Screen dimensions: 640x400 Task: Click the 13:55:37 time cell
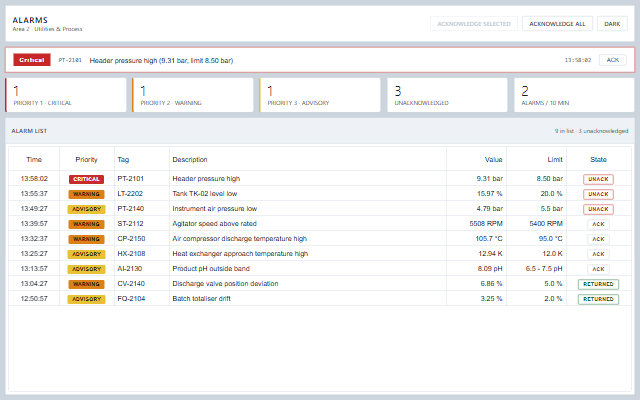tap(34, 193)
